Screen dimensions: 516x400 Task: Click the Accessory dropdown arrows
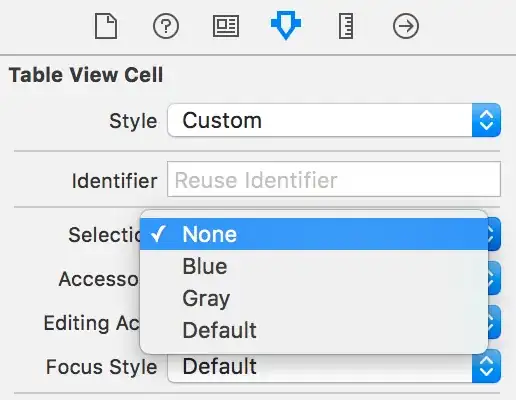tap(494, 278)
